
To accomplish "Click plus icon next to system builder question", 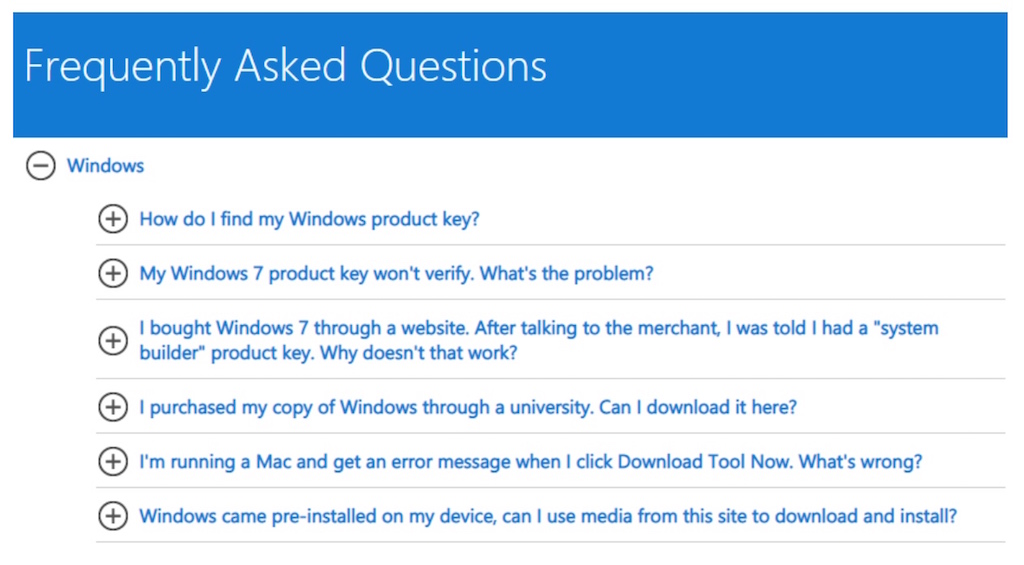I will [113, 340].
